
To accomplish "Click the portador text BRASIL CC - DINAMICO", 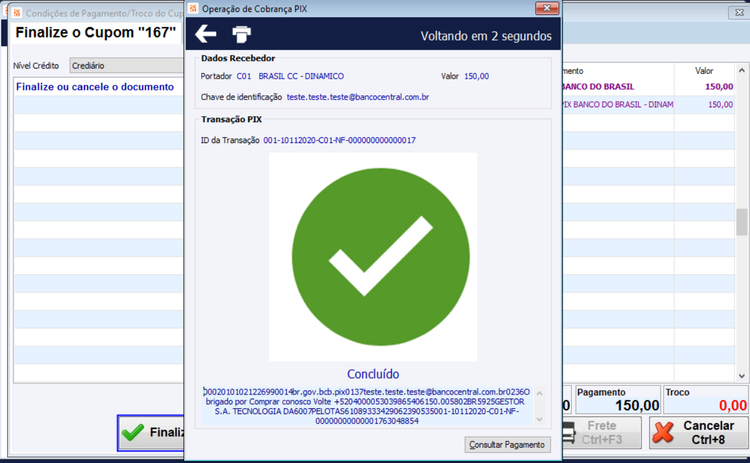I will coord(301,76).
